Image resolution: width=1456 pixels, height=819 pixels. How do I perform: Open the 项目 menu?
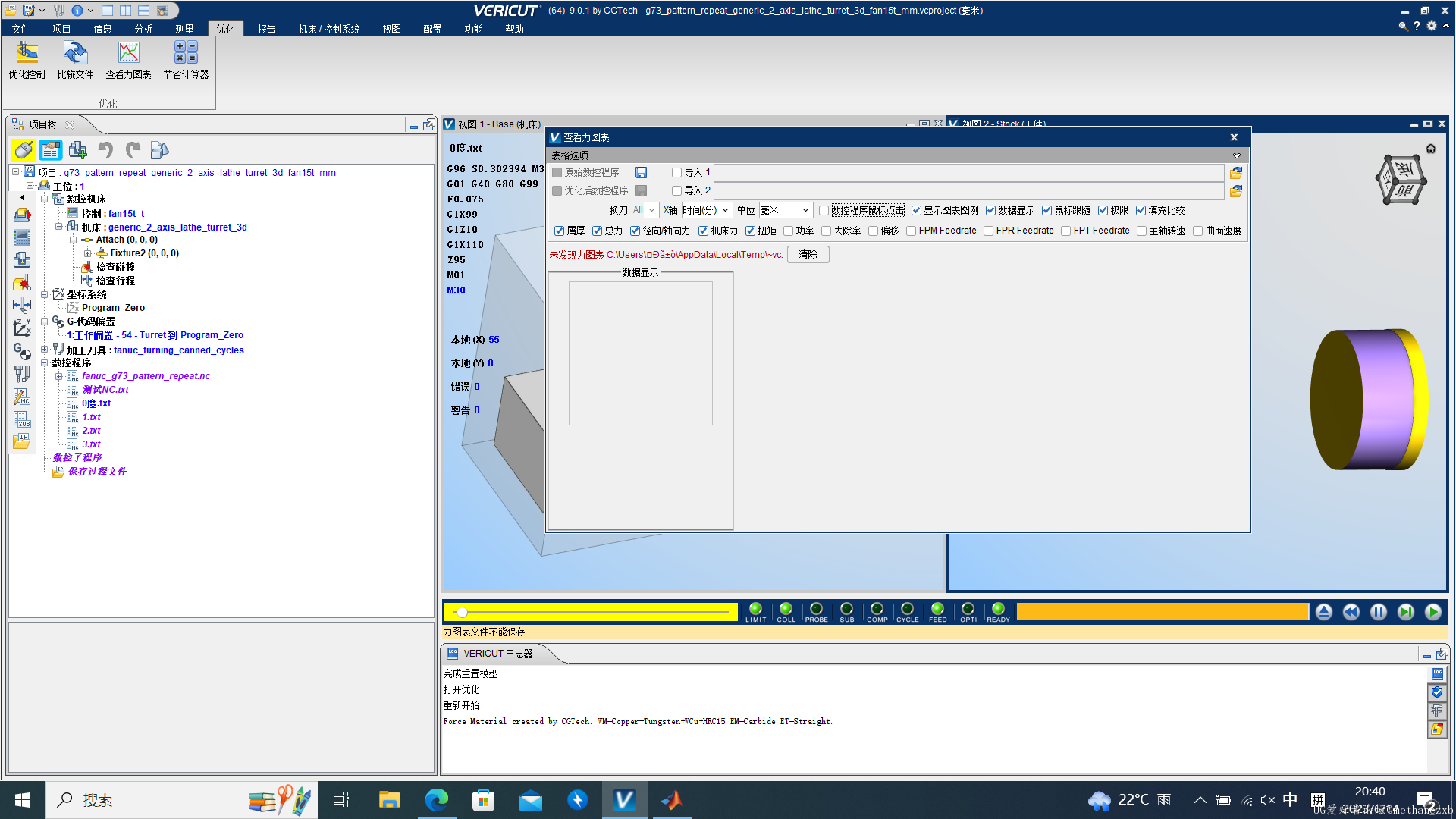61,29
